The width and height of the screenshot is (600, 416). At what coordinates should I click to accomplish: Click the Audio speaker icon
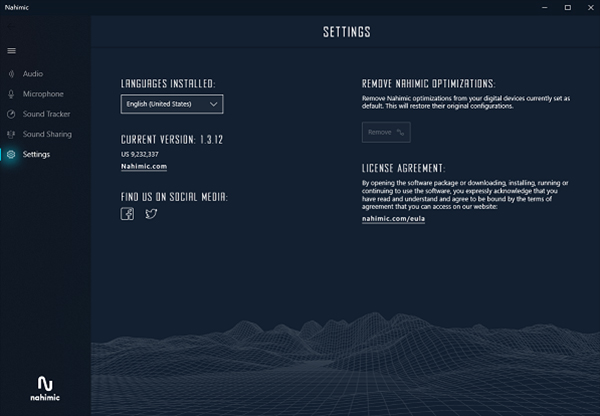click(11, 74)
